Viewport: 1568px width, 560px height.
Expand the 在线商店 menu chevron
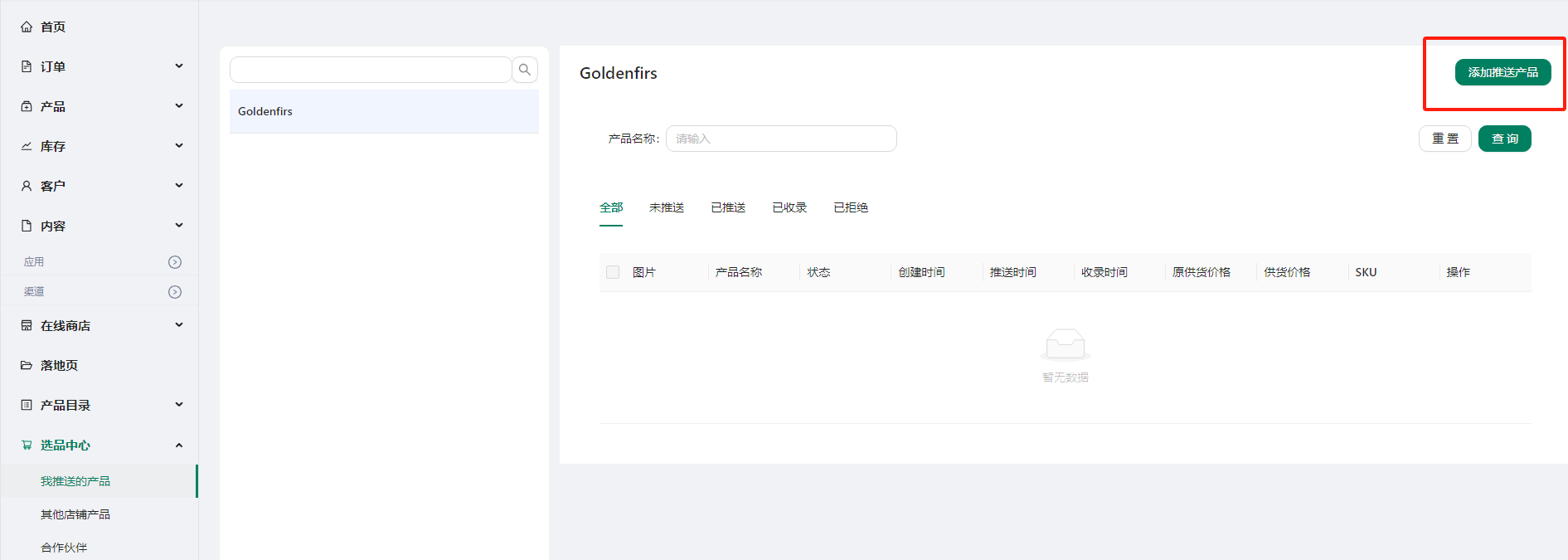coord(179,325)
